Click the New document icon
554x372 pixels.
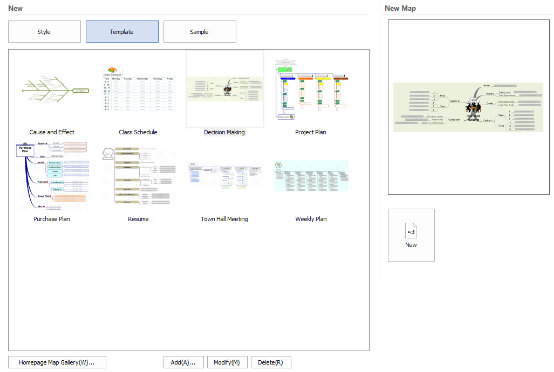(411, 235)
